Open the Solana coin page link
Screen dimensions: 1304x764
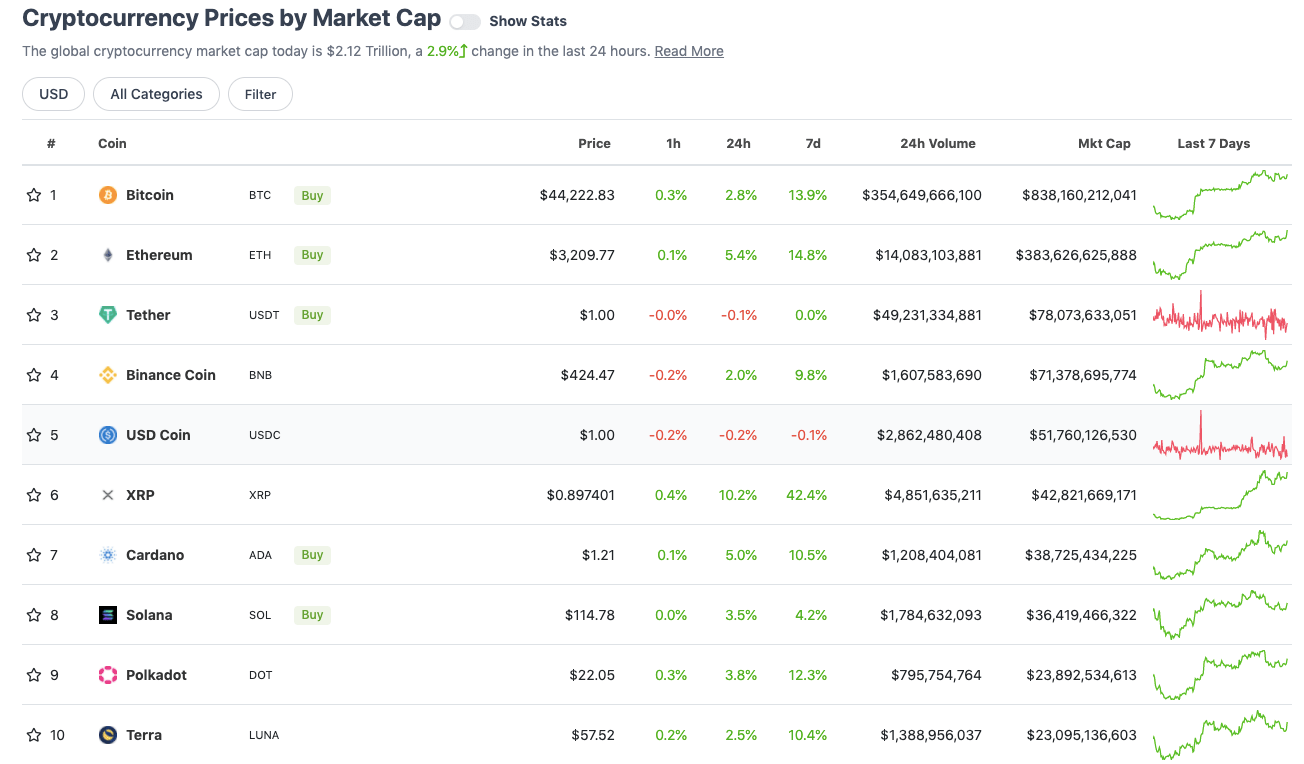(149, 615)
